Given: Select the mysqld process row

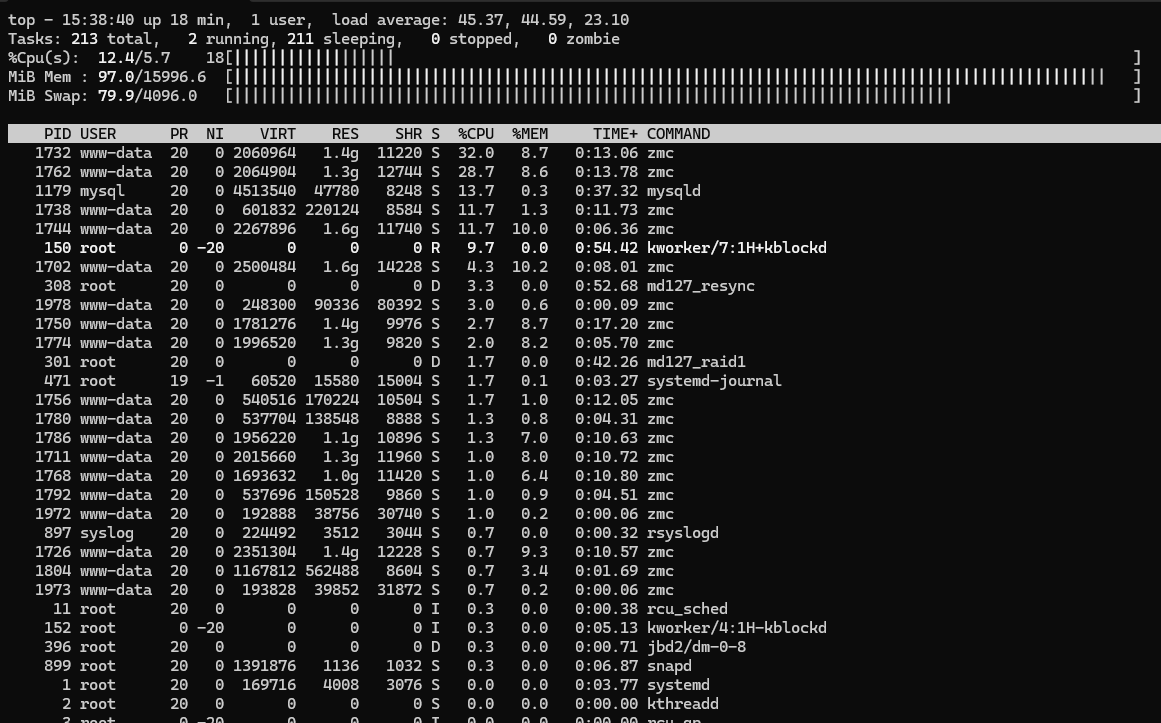Looking at the screenshot, I should tap(400, 190).
